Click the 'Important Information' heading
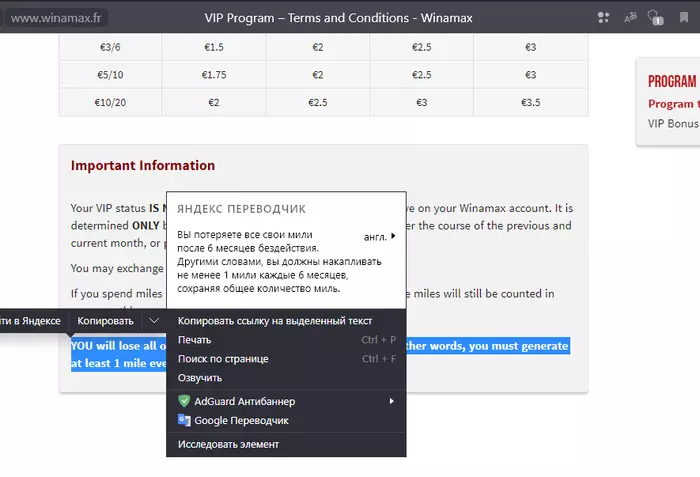 (143, 165)
